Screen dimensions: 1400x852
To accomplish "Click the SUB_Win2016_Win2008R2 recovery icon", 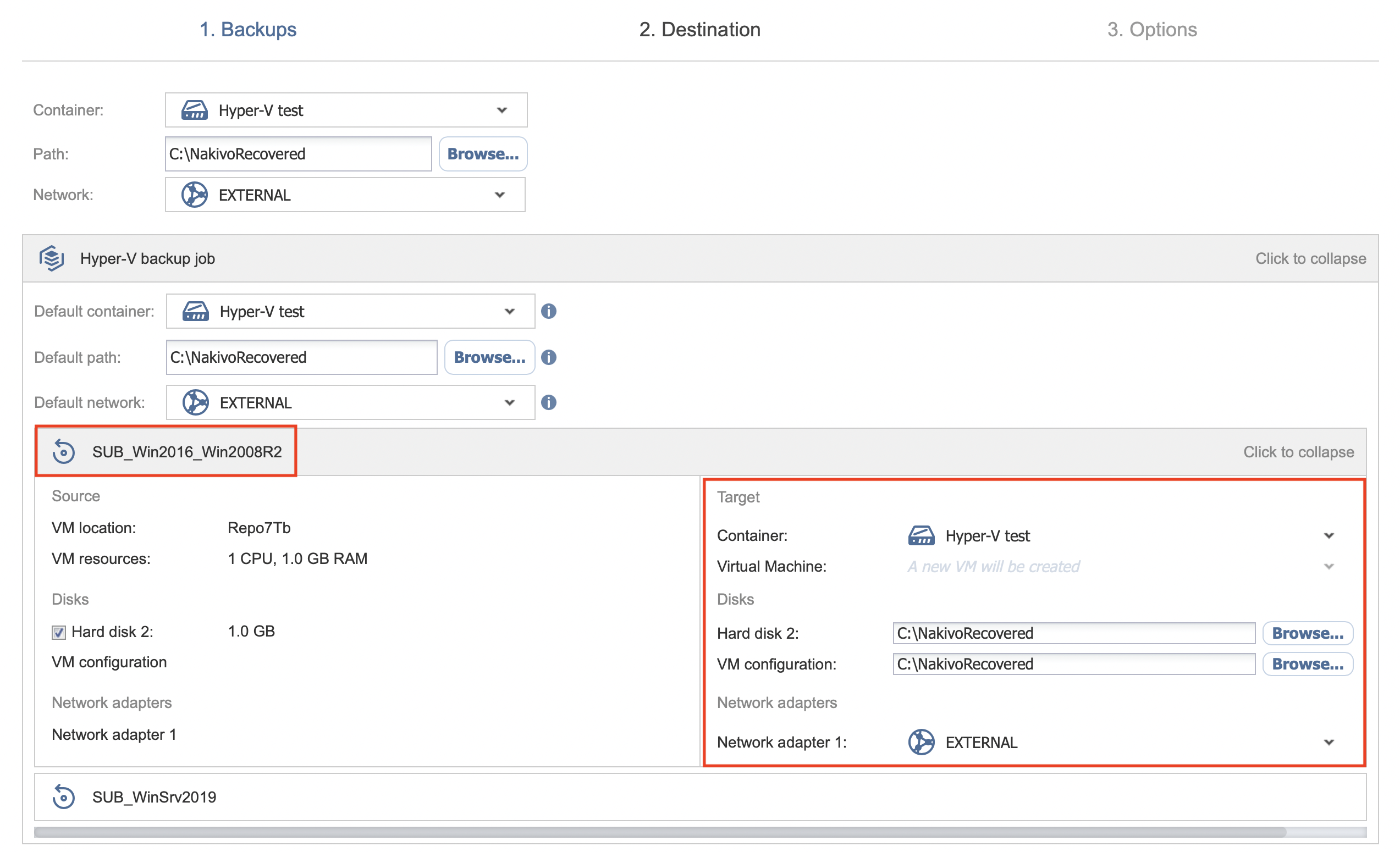I will click(x=64, y=452).
